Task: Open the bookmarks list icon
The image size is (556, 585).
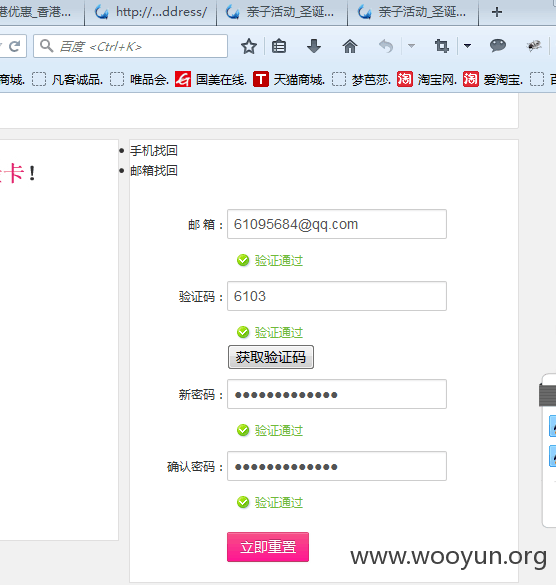Action: tap(279, 46)
